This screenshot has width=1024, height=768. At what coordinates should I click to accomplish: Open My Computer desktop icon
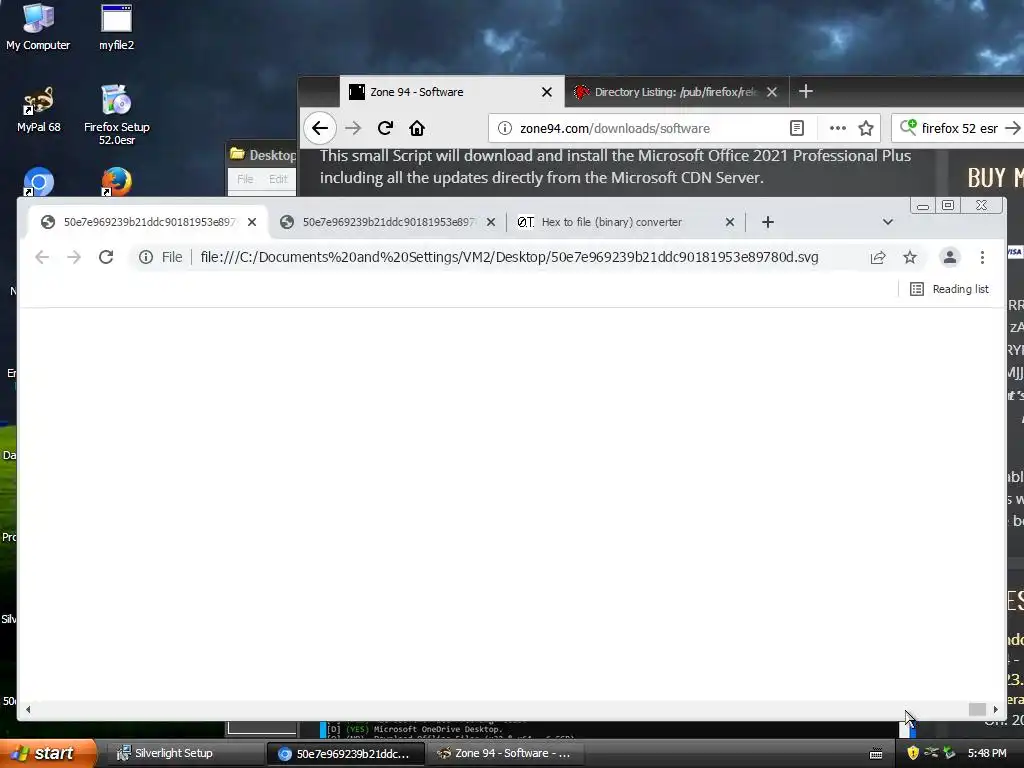(38, 27)
